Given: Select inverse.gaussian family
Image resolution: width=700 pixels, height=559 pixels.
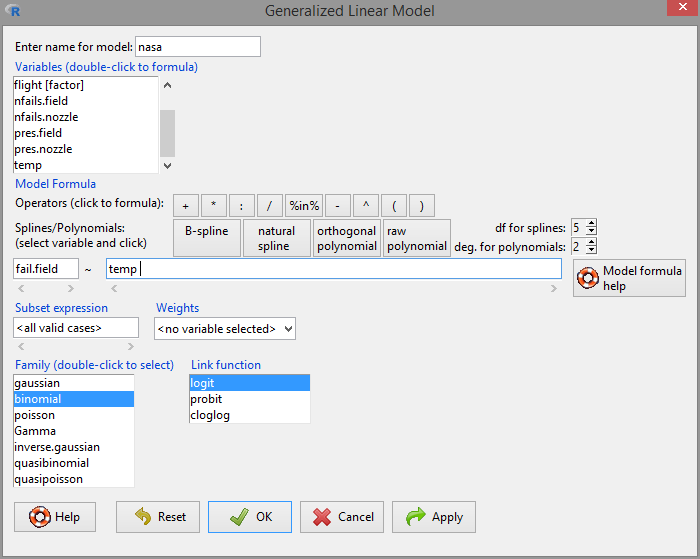Looking at the screenshot, I should 74,447.
